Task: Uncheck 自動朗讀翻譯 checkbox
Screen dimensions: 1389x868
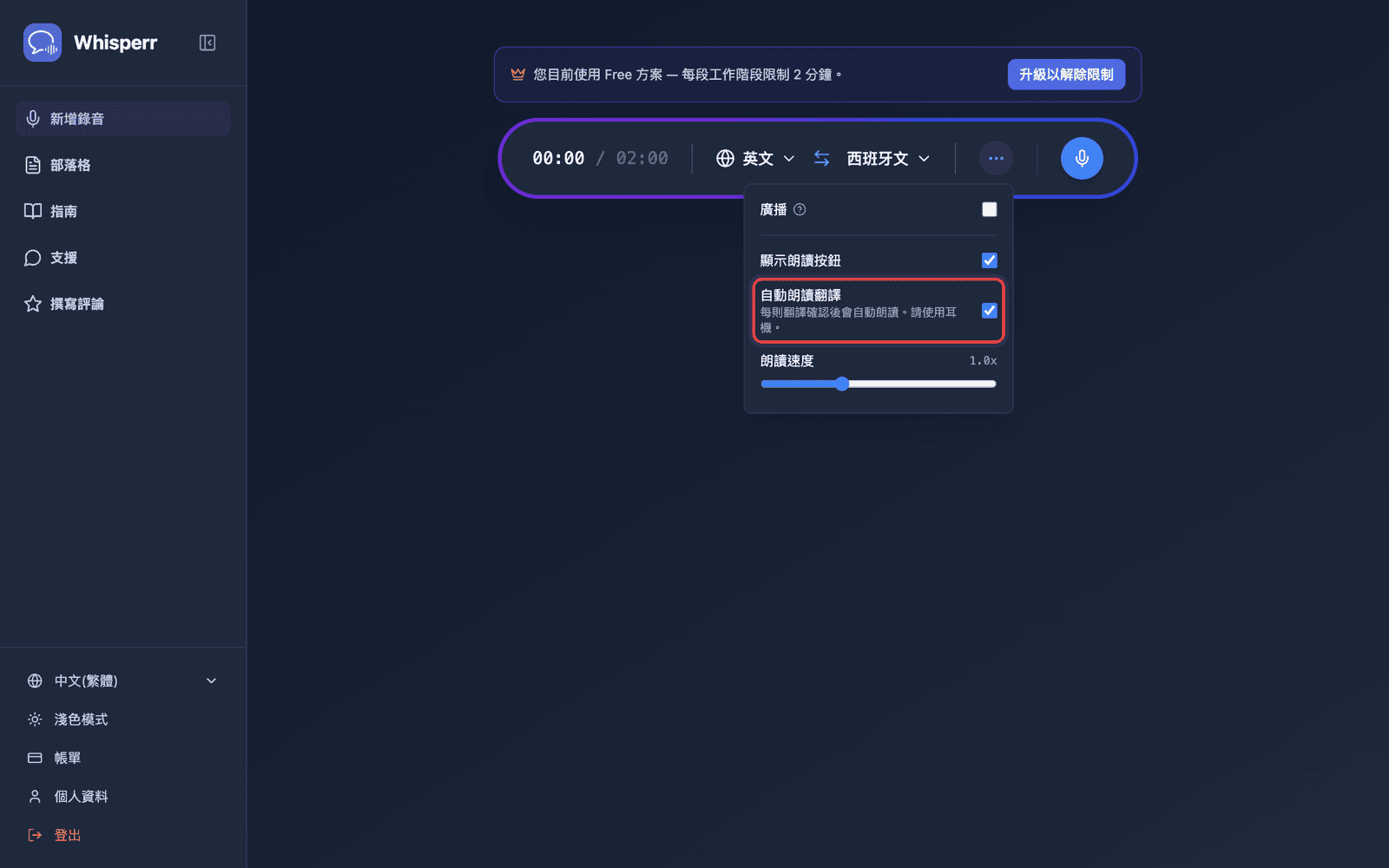Action: [x=990, y=311]
